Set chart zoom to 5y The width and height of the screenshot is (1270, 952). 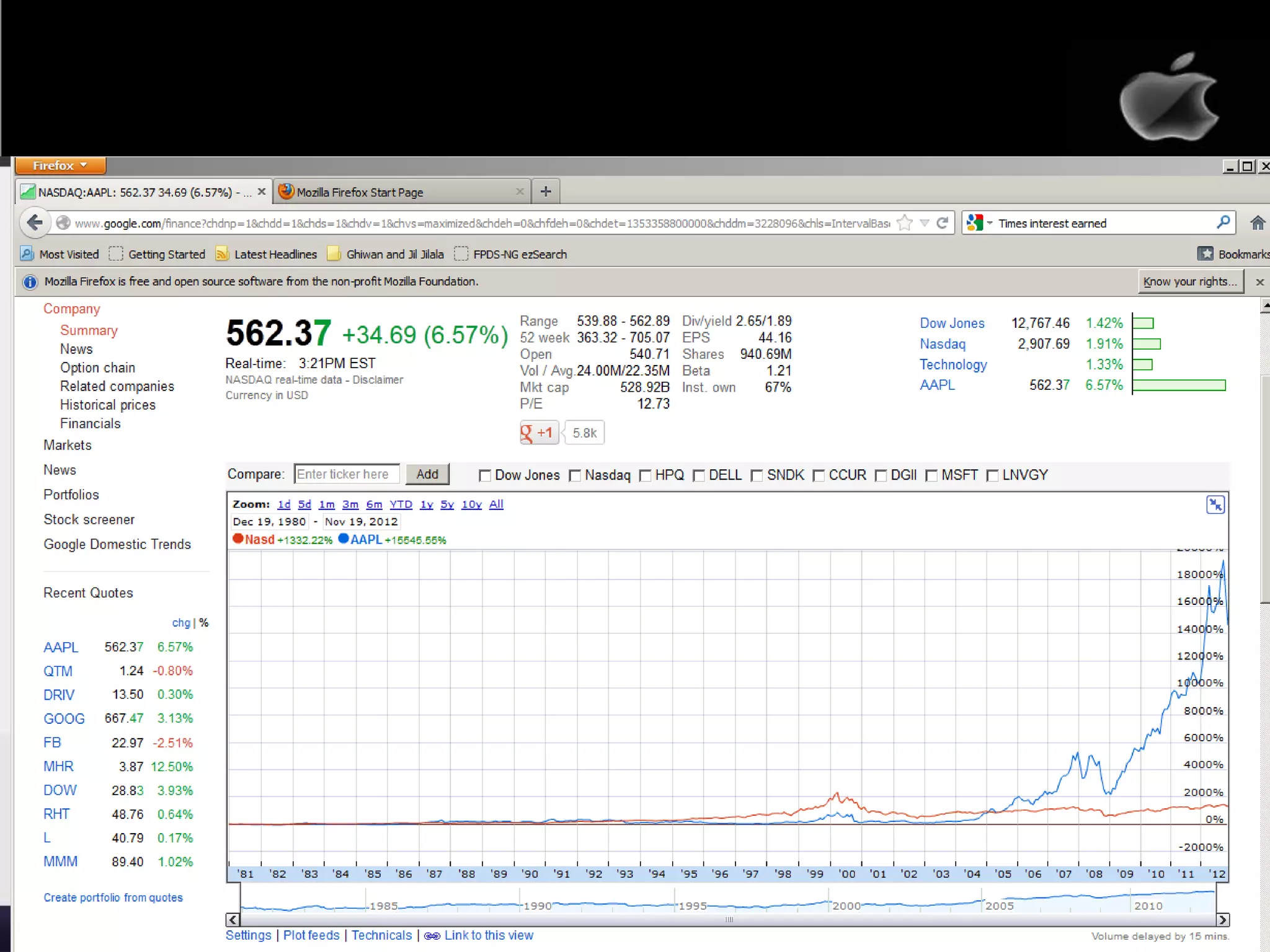[446, 505]
